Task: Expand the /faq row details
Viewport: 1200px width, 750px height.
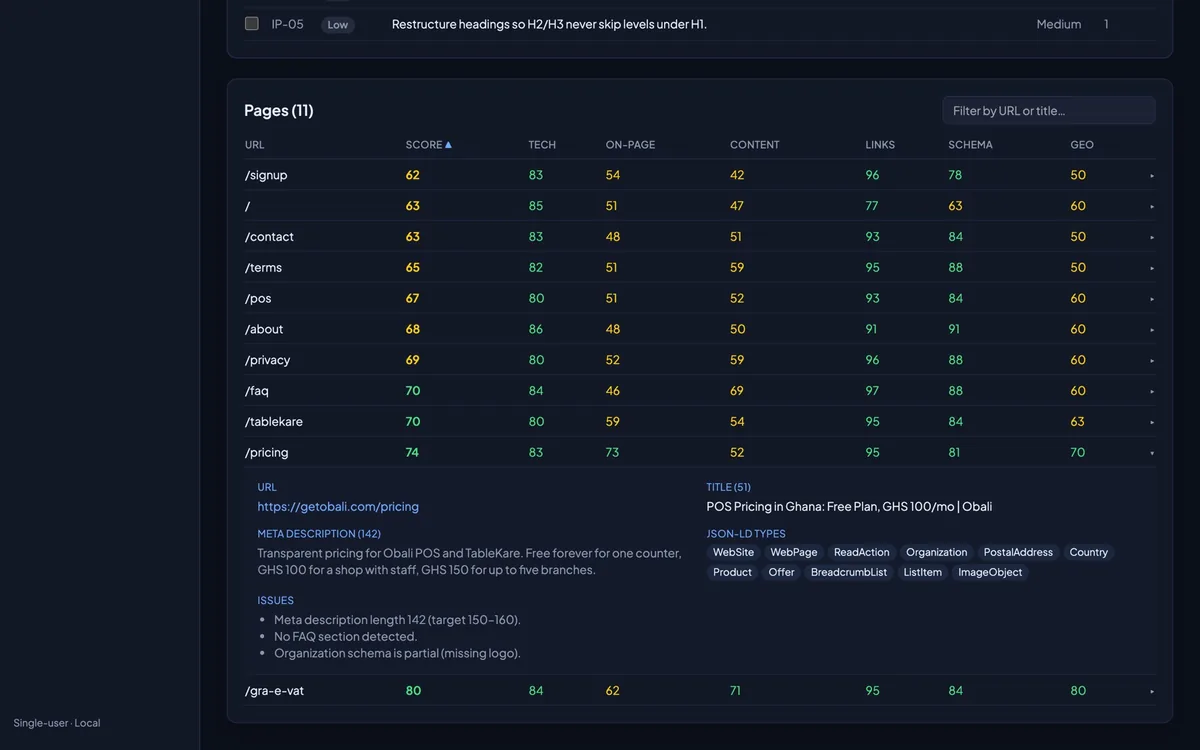Action: click(1152, 392)
